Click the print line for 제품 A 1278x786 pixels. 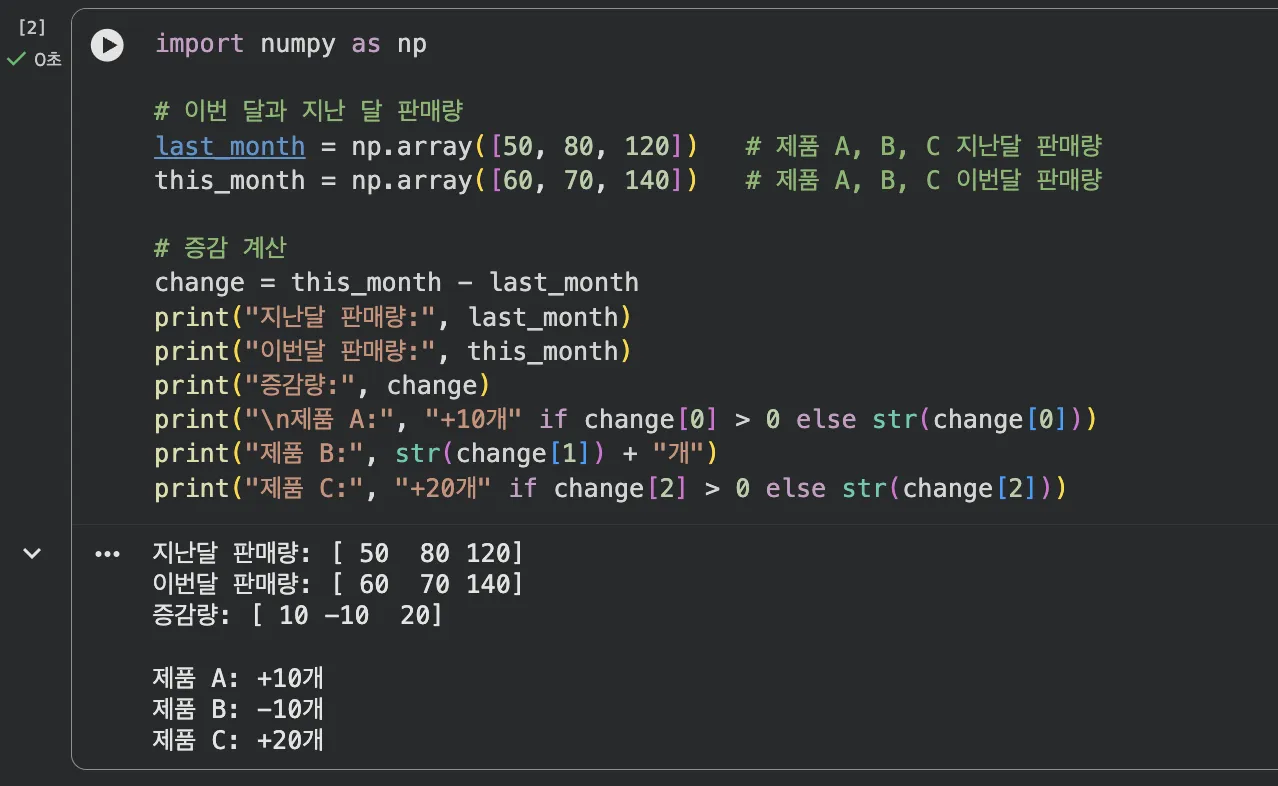coord(625,419)
